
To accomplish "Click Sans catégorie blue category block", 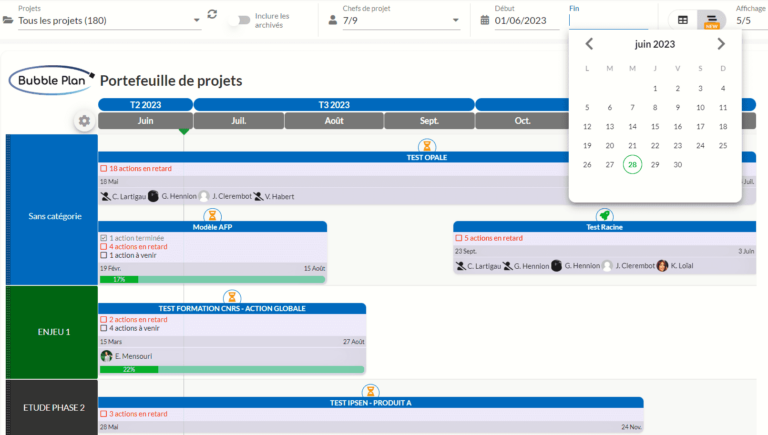I will [52, 210].
